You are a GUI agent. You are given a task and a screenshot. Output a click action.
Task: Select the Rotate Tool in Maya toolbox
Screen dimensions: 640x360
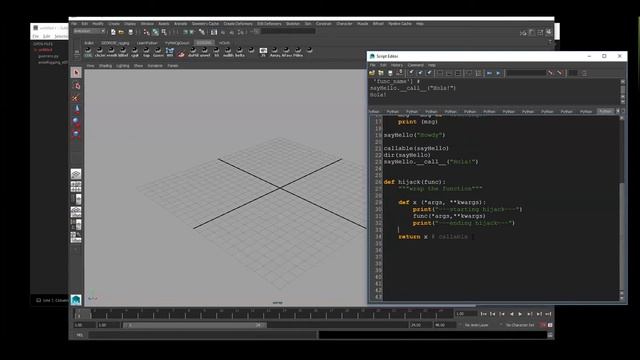tap(76, 121)
